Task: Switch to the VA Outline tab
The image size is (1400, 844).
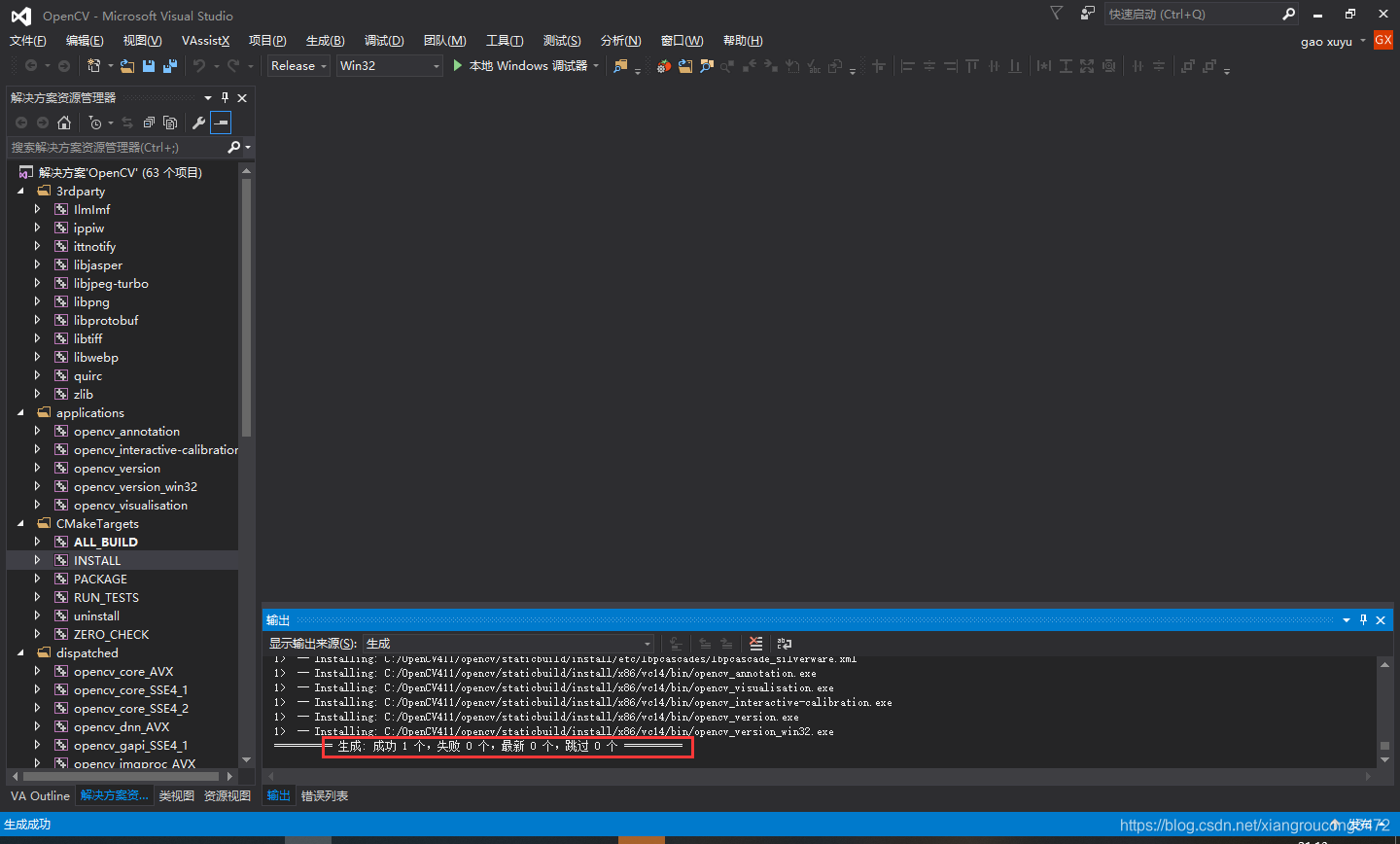Action: [40, 795]
